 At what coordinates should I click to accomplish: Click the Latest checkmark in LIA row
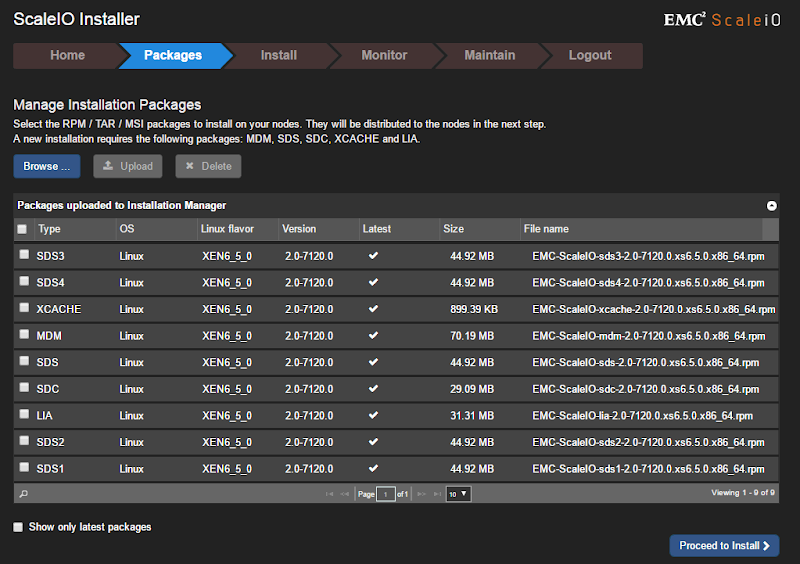[x=373, y=415]
